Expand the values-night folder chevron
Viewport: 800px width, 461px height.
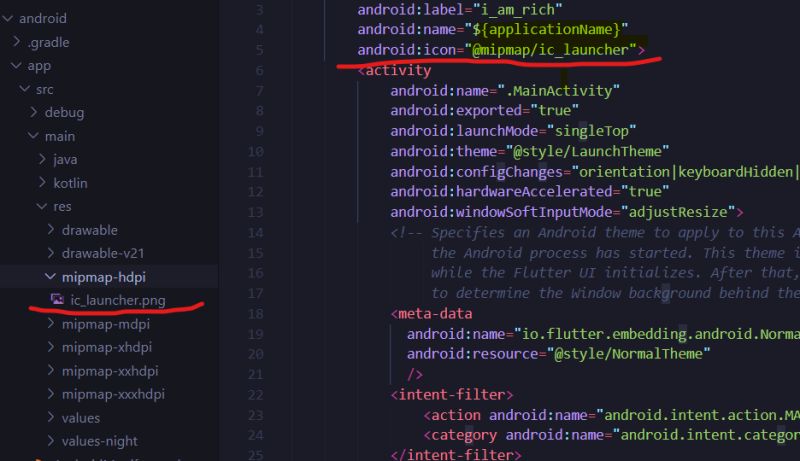[51, 441]
